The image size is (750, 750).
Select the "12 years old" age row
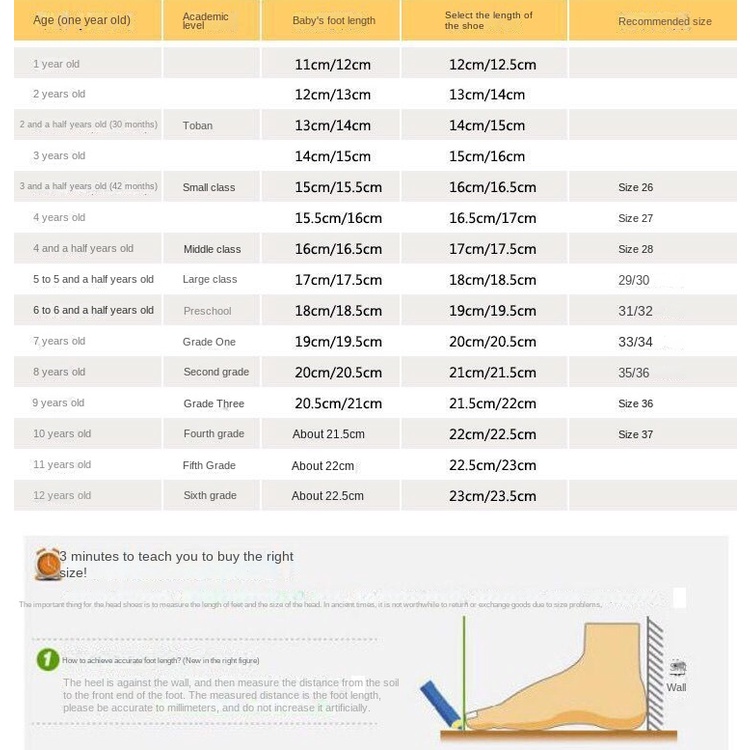click(x=62, y=496)
